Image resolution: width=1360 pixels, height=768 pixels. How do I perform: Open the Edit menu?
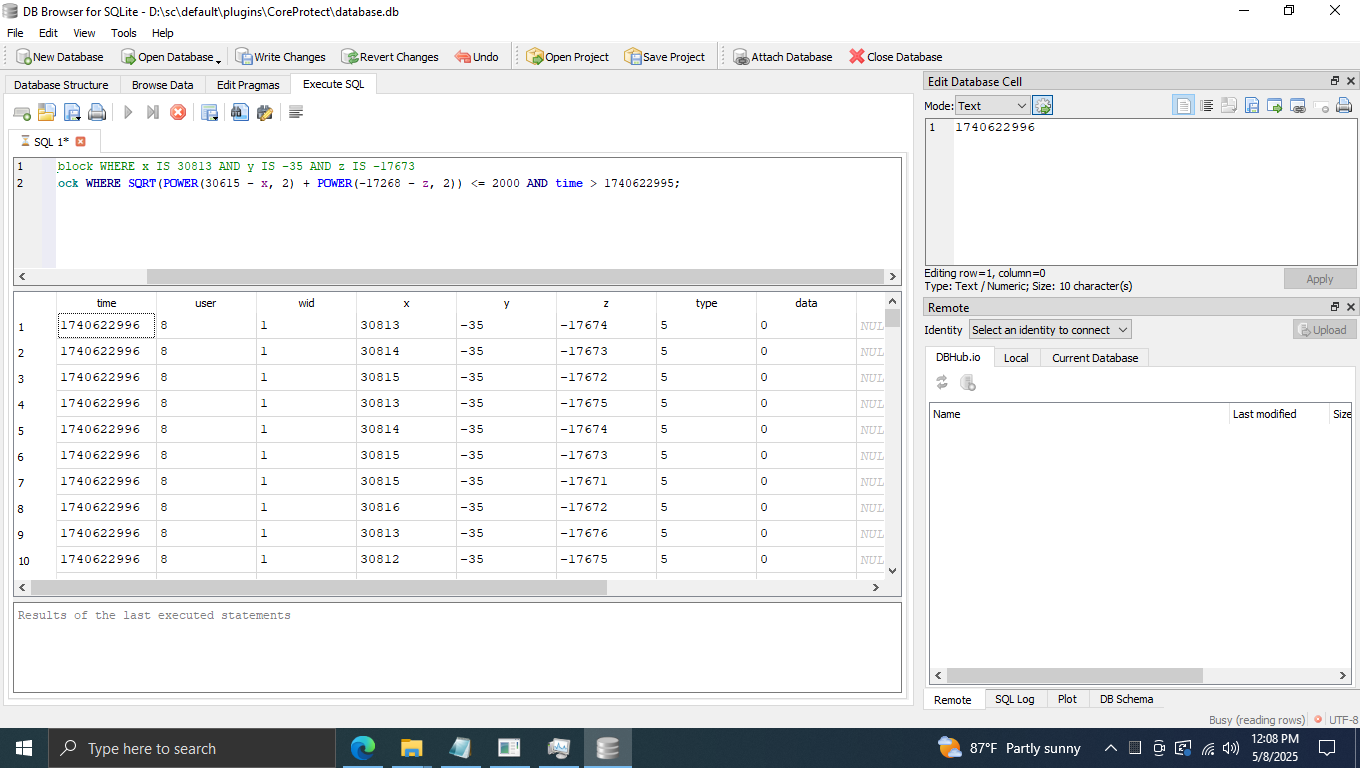coord(48,33)
